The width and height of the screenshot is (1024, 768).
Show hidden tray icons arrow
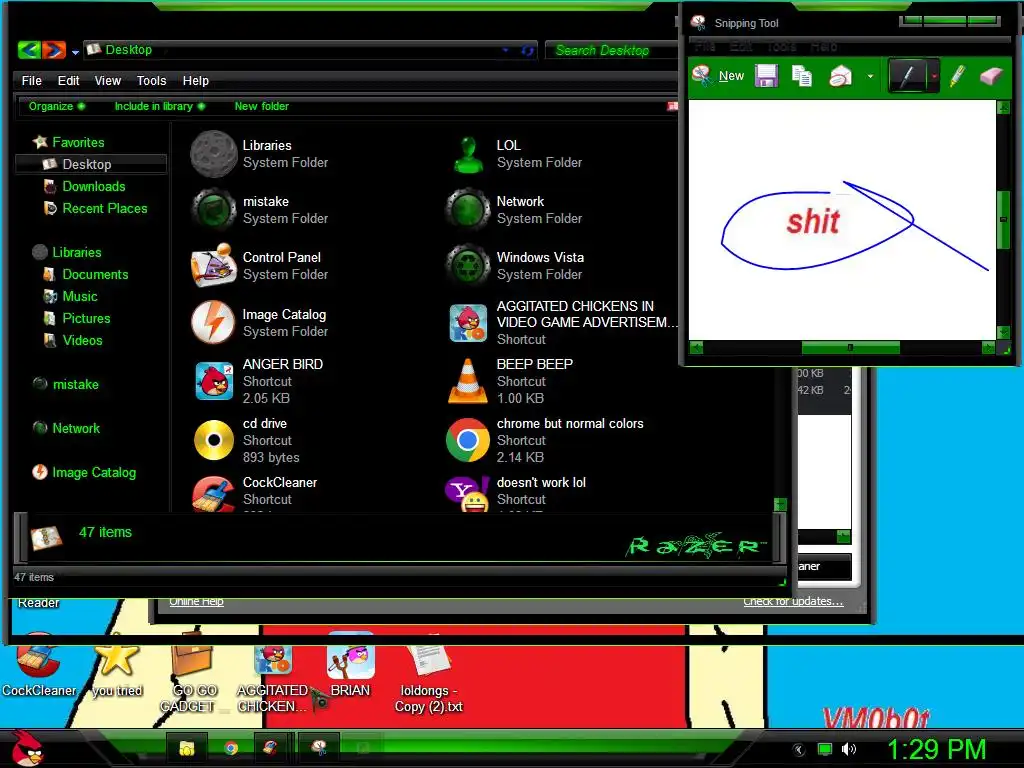pos(799,750)
